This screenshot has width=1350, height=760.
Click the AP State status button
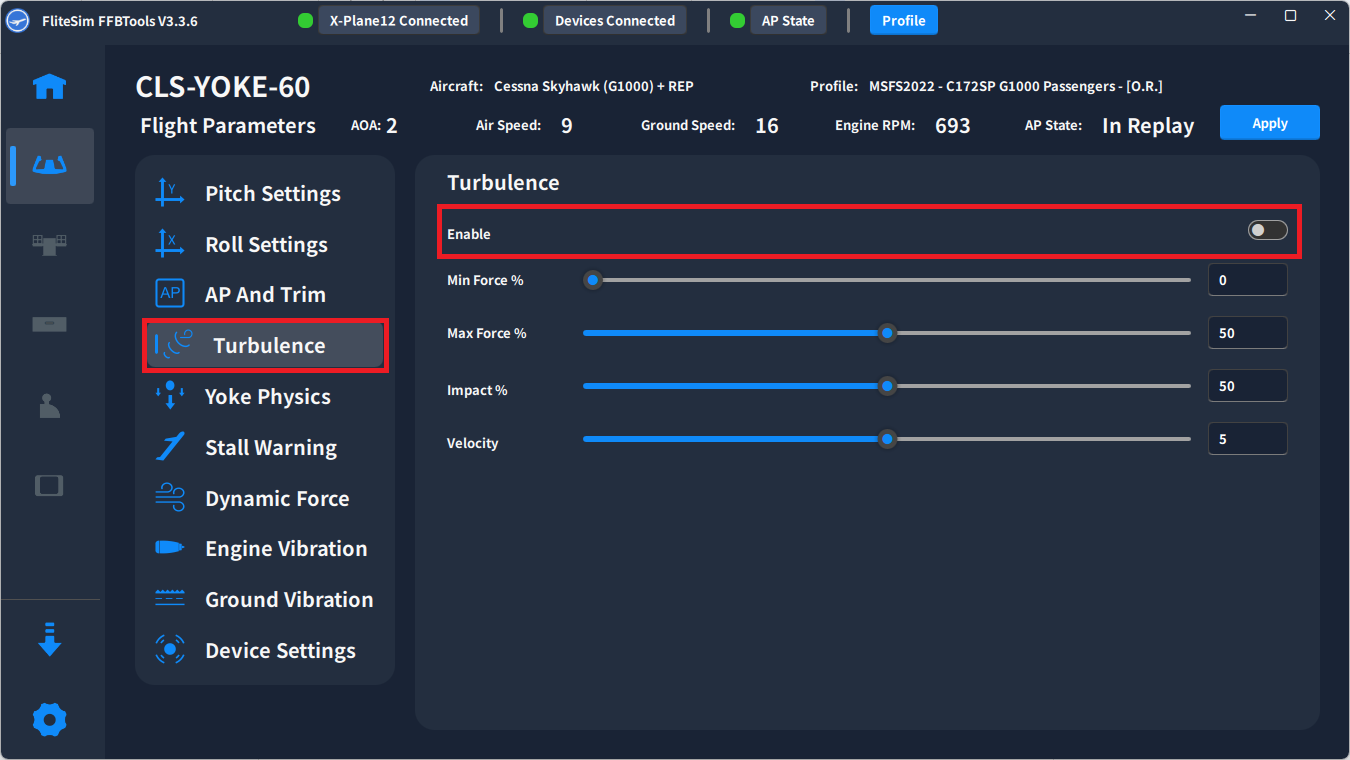pyautogui.click(x=788, y=20)
